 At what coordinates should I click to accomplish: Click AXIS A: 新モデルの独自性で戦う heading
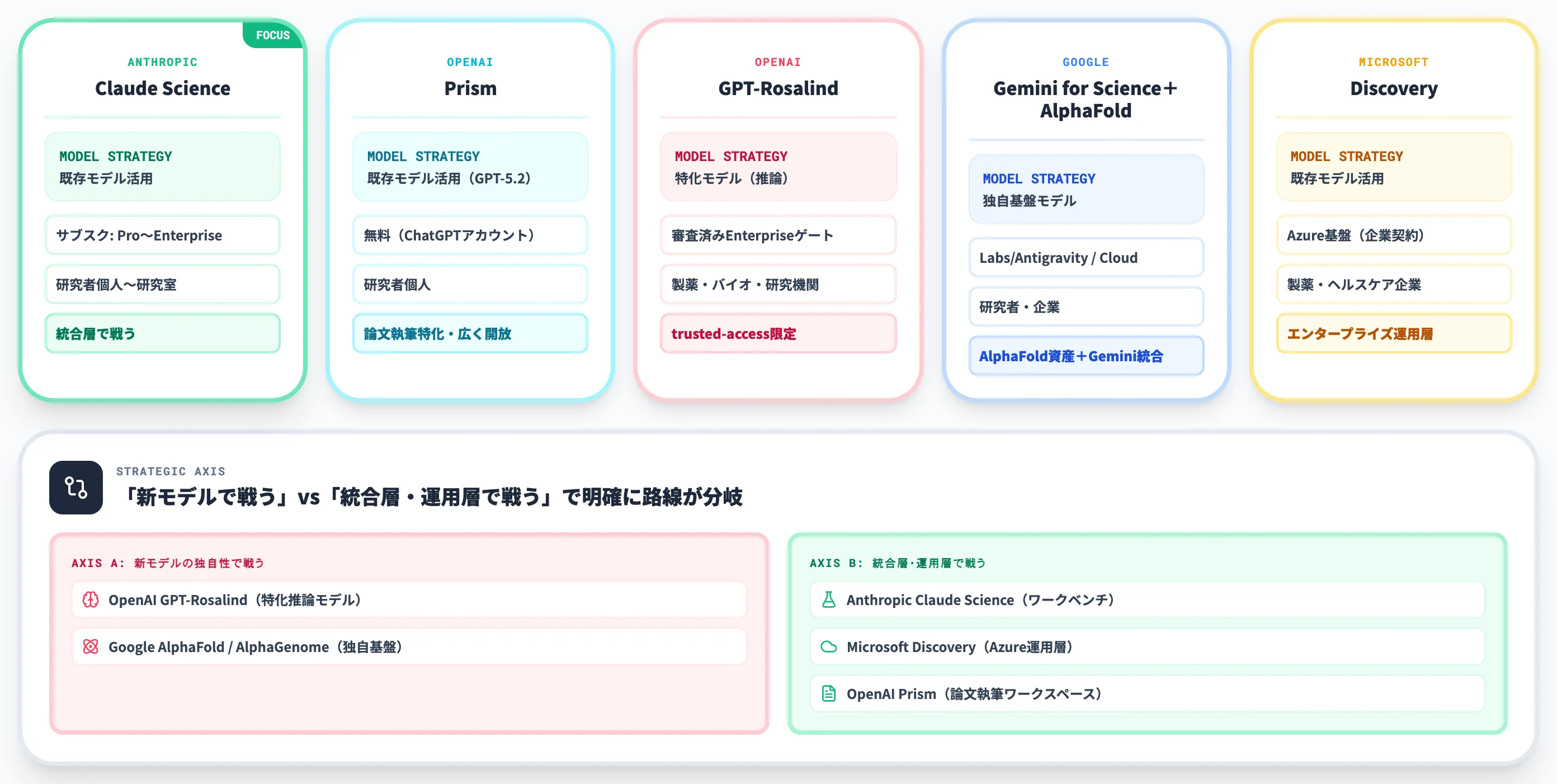coord(168,563)
